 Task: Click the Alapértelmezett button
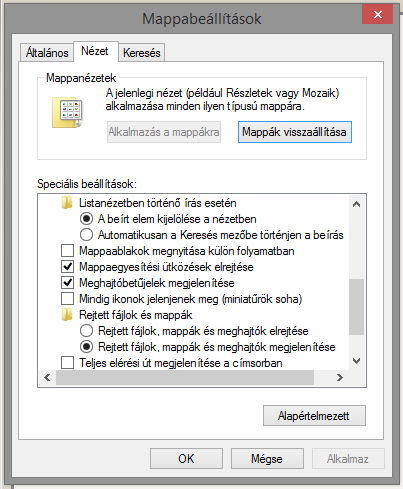coord(314,416)
